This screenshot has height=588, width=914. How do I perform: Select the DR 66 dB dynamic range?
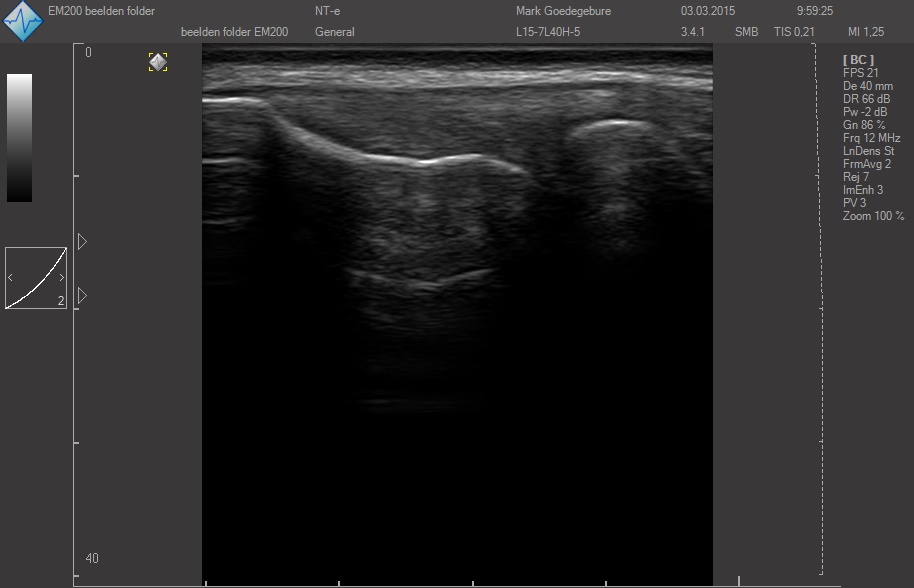[x=866, y=99]
